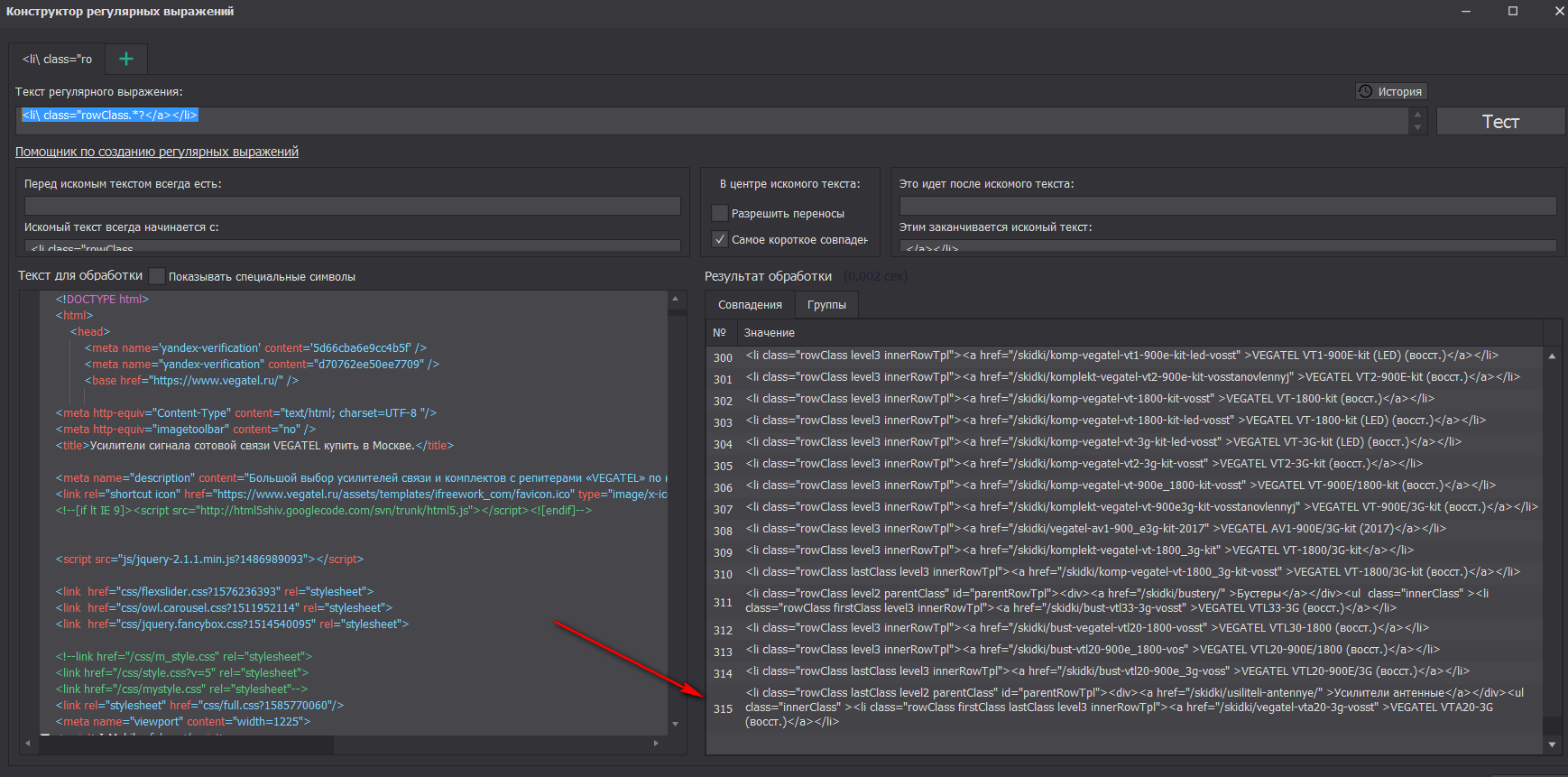
Task: Select the Совпадения results tab
Action: (750, 305)
